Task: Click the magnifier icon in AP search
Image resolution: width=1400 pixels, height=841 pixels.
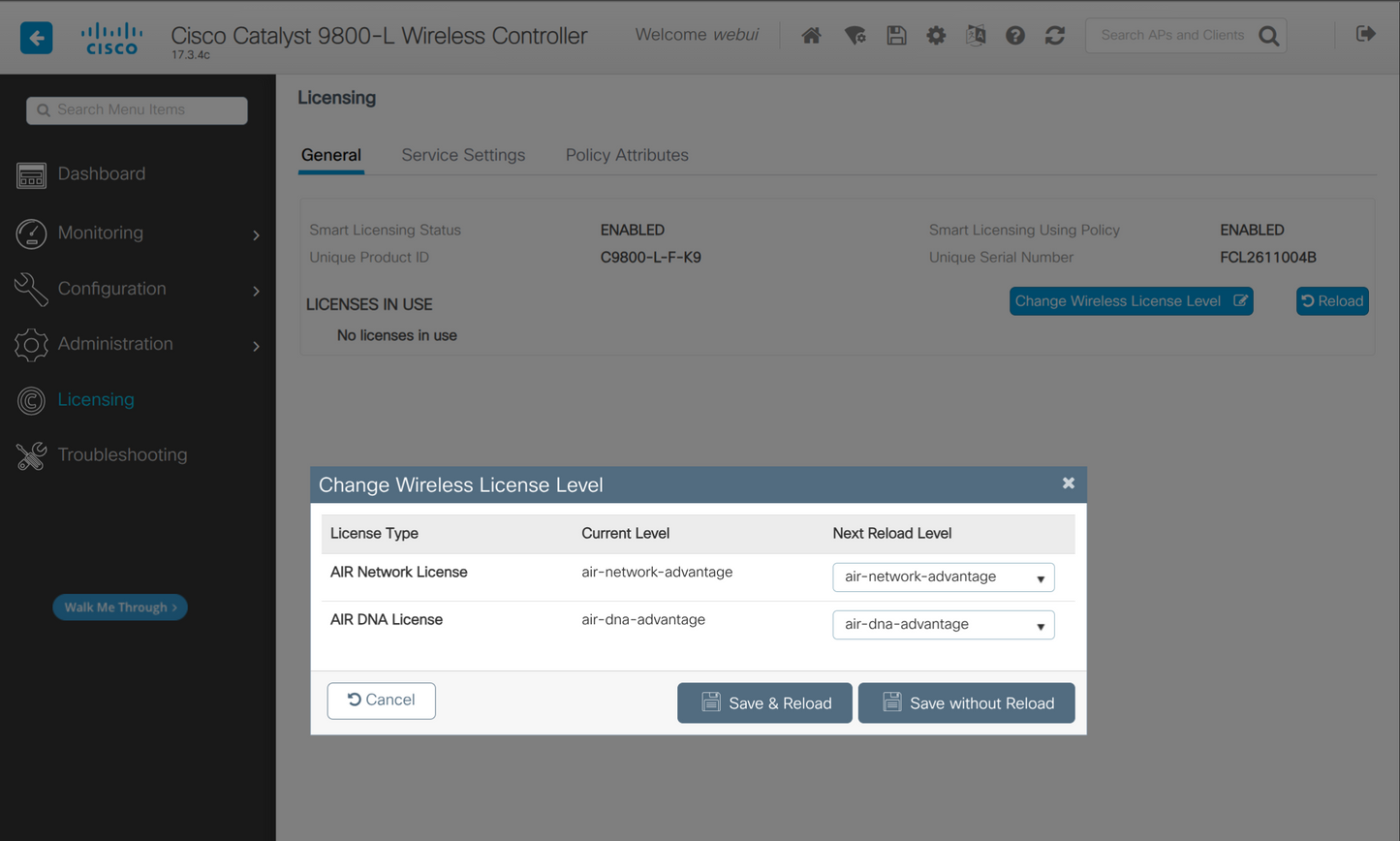Action: tap(1269, 36)
